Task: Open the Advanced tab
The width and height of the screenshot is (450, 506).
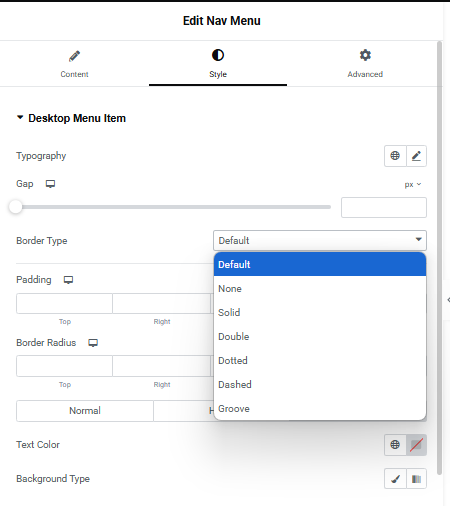Action: click(x=365, y=64)
